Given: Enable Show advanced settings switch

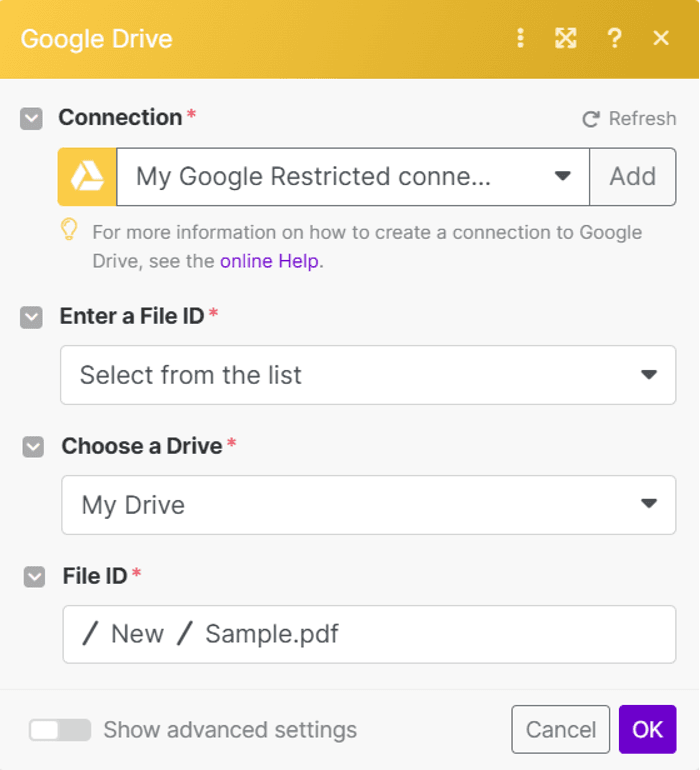Looking at the screenshot, I should (x=60, y=730).
